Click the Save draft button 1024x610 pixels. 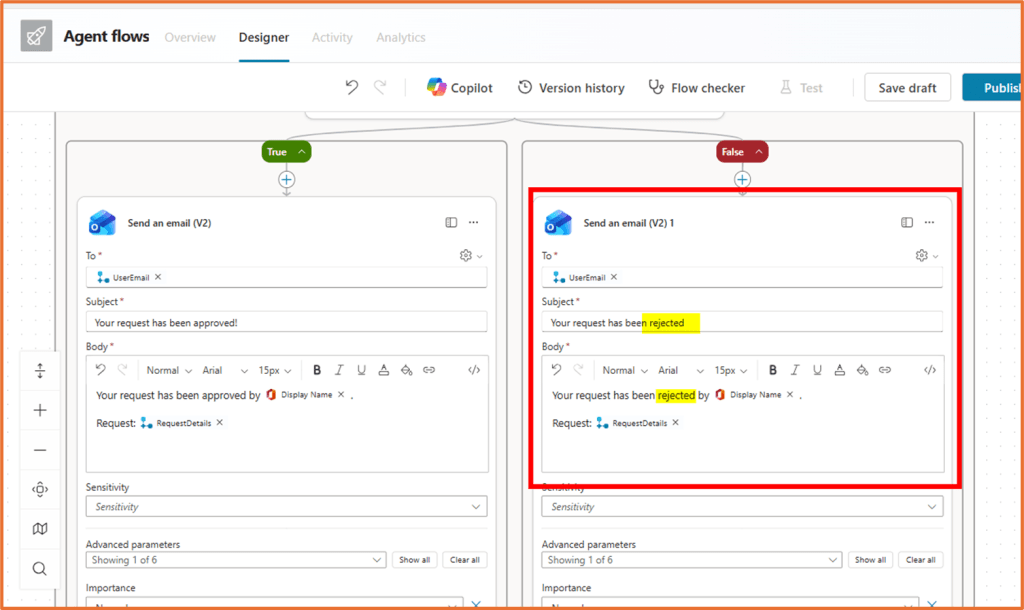(x=907, y=87)
